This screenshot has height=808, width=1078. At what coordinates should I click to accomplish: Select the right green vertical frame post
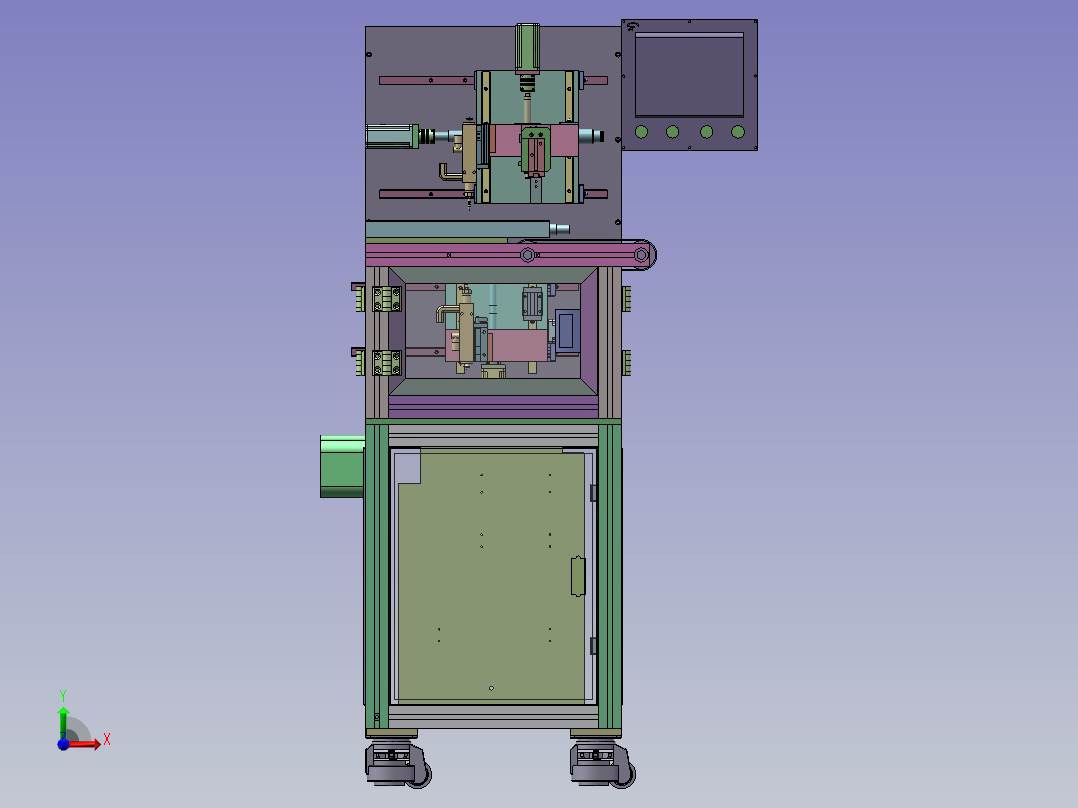(x=610, y=576)
